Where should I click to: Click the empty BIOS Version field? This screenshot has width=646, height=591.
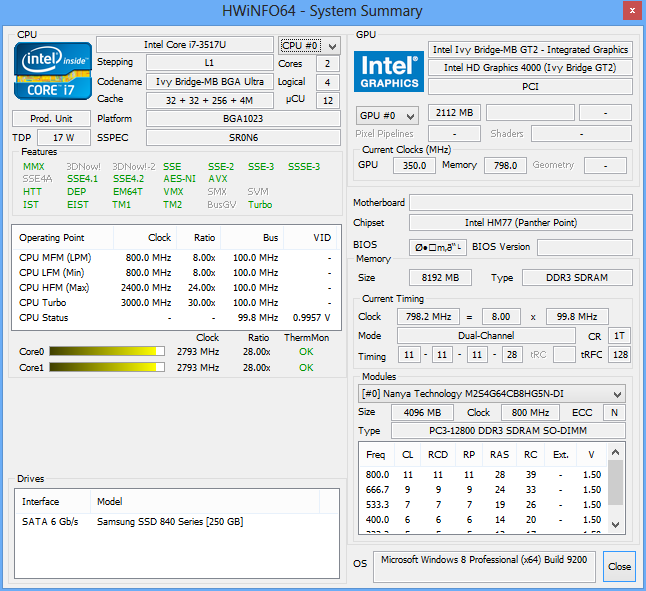[585, 247]
